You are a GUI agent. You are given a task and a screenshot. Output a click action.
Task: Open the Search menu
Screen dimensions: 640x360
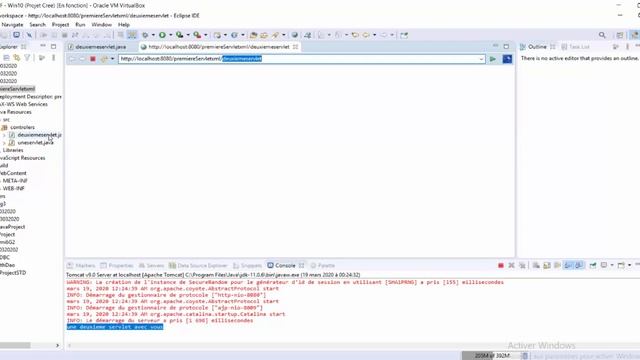pyautogui.click(x=38, y=24)
